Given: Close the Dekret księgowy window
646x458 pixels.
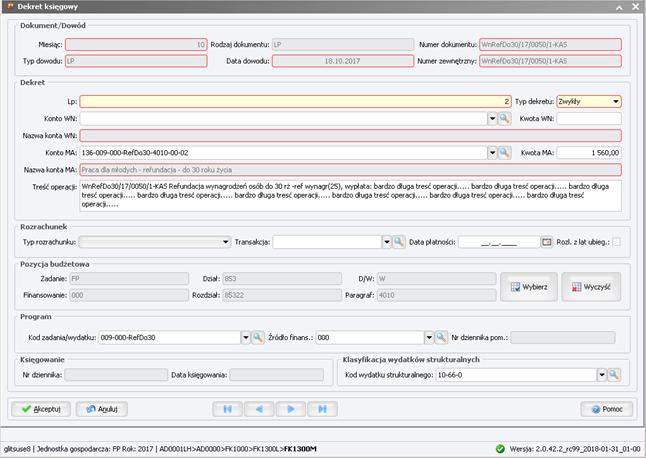Looking at the screenshot, I should pos(636,7).
